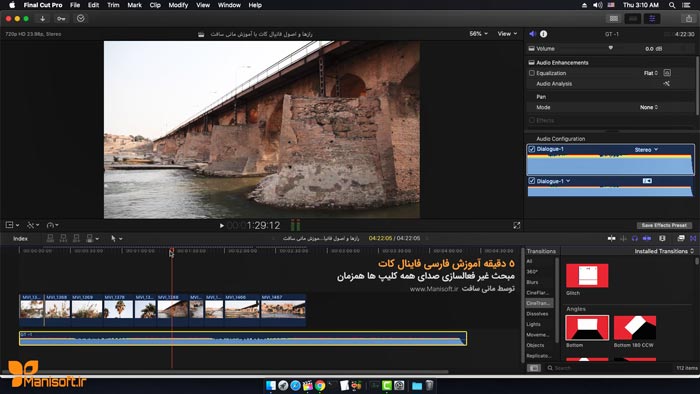Open the retime speed dropdown
The width and height of the screenshot is (700, 394).
pos(52,225)
